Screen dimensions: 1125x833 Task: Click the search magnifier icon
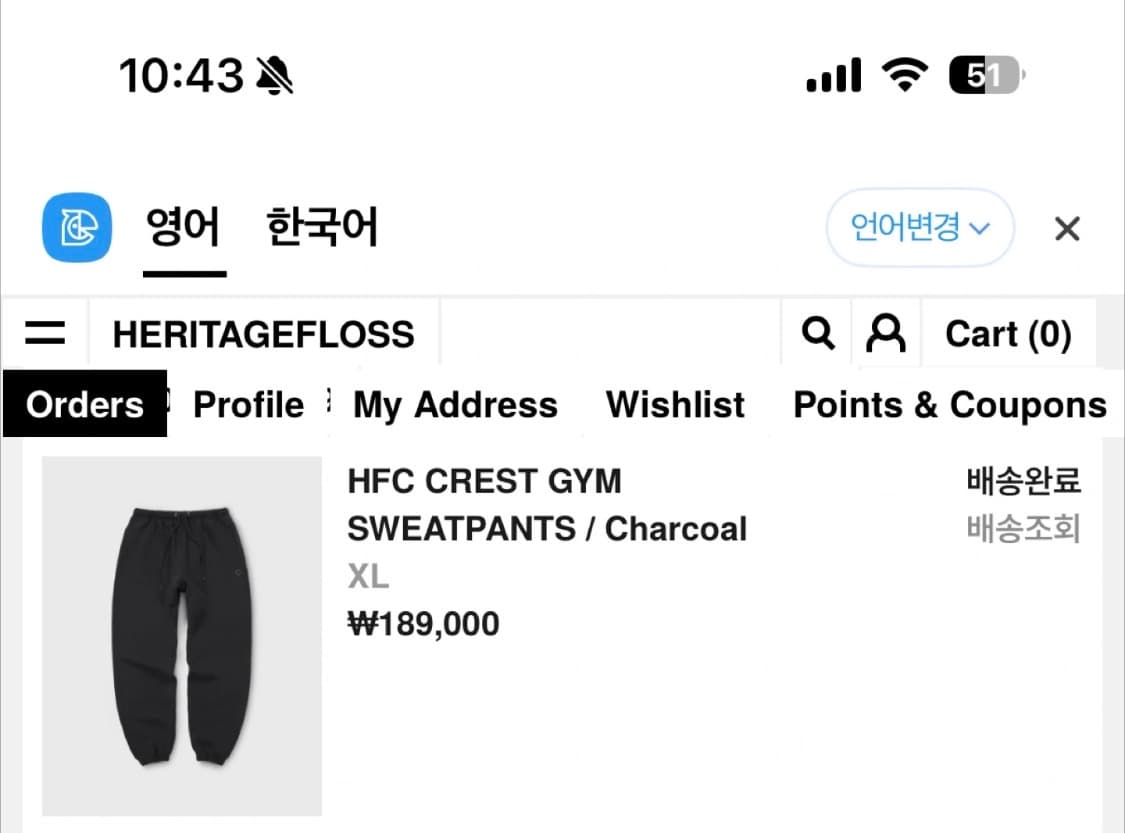tap(818, 333)
